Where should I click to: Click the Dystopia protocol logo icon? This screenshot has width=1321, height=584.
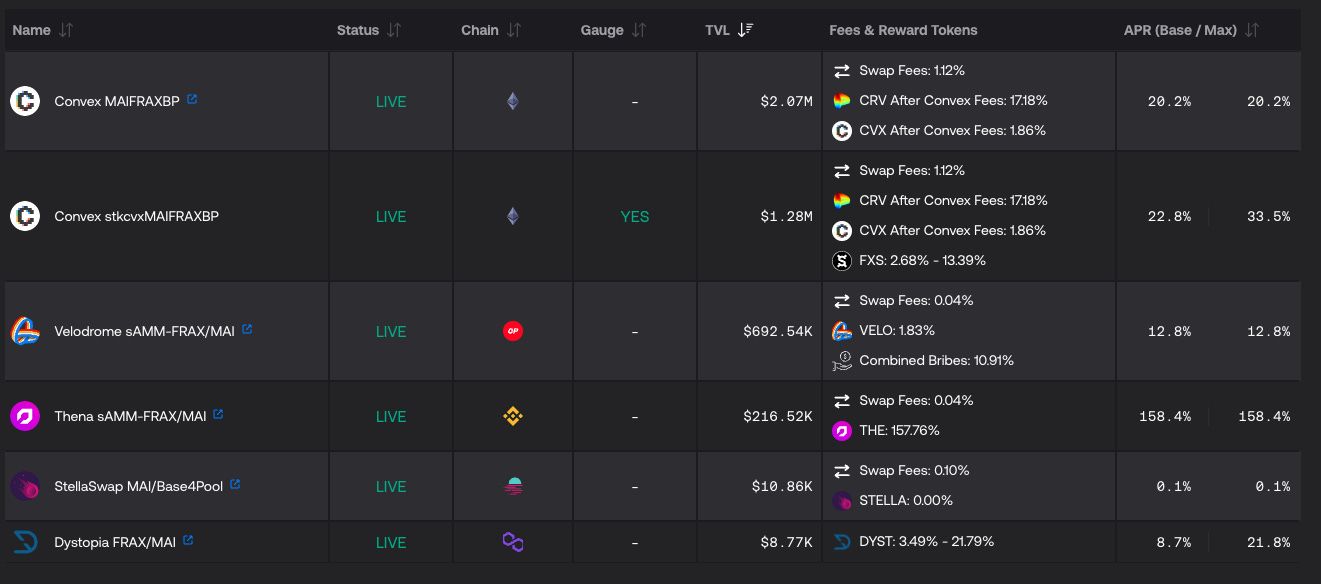[x=25, y=542]
